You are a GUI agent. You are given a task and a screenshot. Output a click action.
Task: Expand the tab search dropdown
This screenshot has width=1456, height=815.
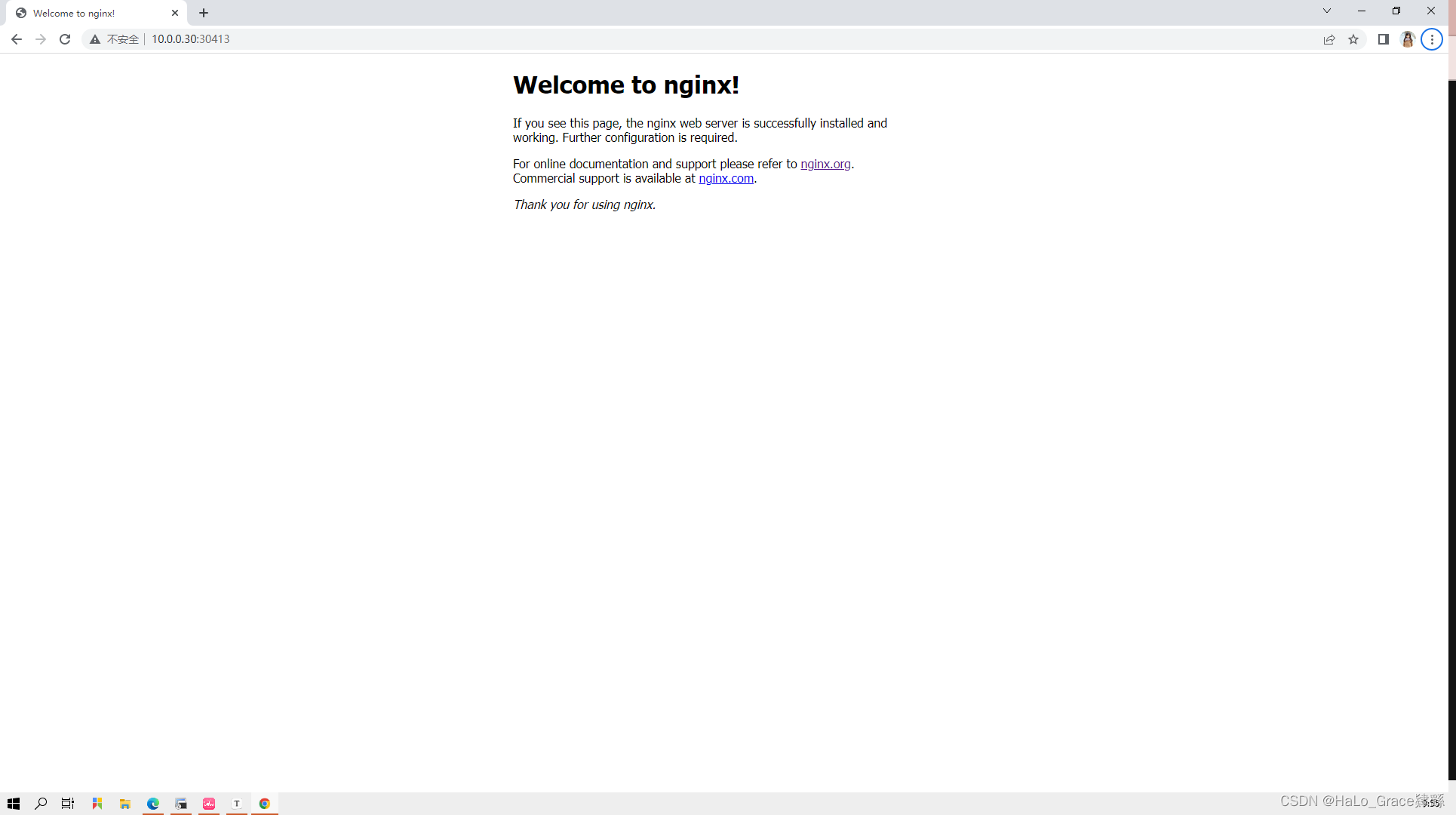[1327, 11]
